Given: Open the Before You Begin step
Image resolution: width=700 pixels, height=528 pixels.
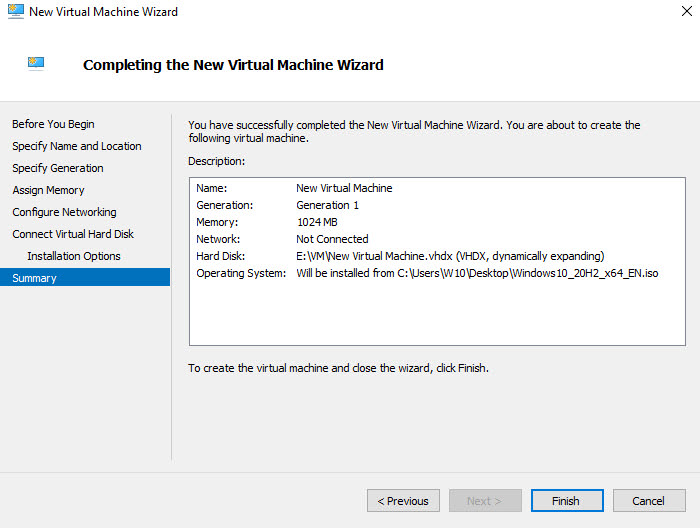Looking at the screenshot, I should [x=53, y=124].
